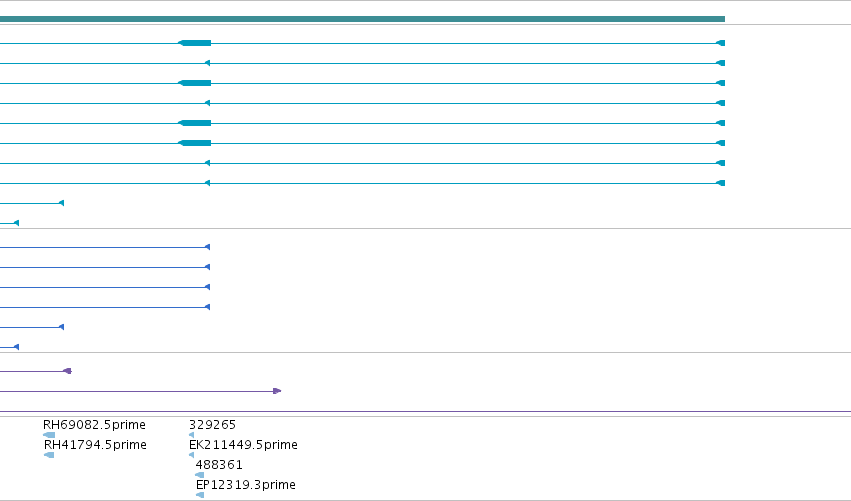
Task: Select the purple left-pointing arrowhead feature
Action: coord(67,371)
